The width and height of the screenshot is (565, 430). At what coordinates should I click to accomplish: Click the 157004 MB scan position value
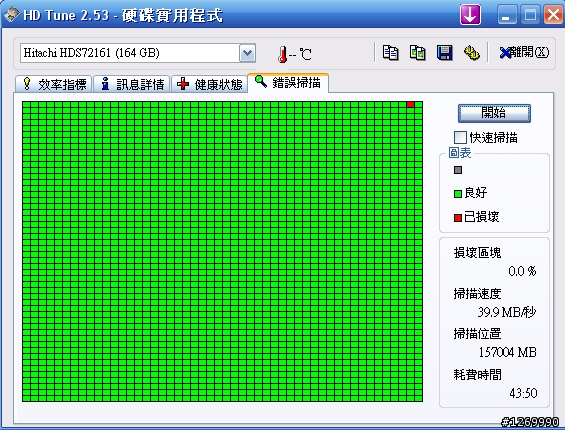(507, 352)
